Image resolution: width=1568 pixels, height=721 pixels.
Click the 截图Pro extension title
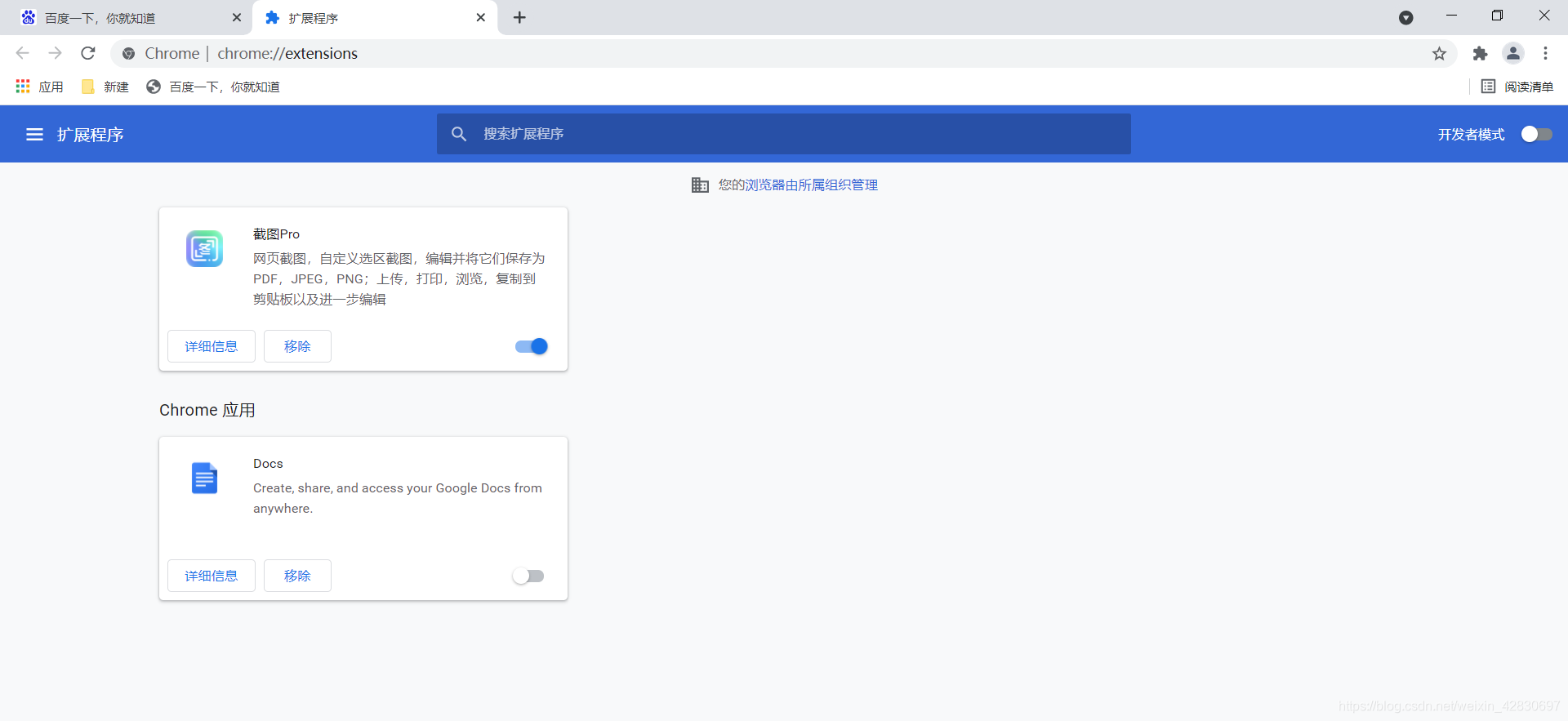276,234
